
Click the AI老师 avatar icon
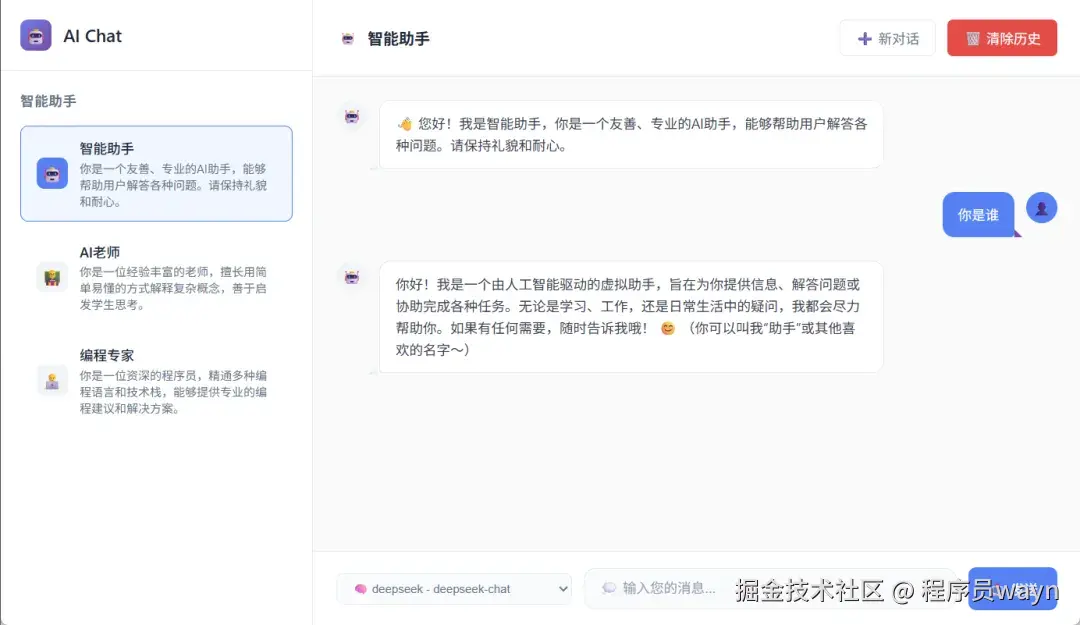(x=52, y=276)
